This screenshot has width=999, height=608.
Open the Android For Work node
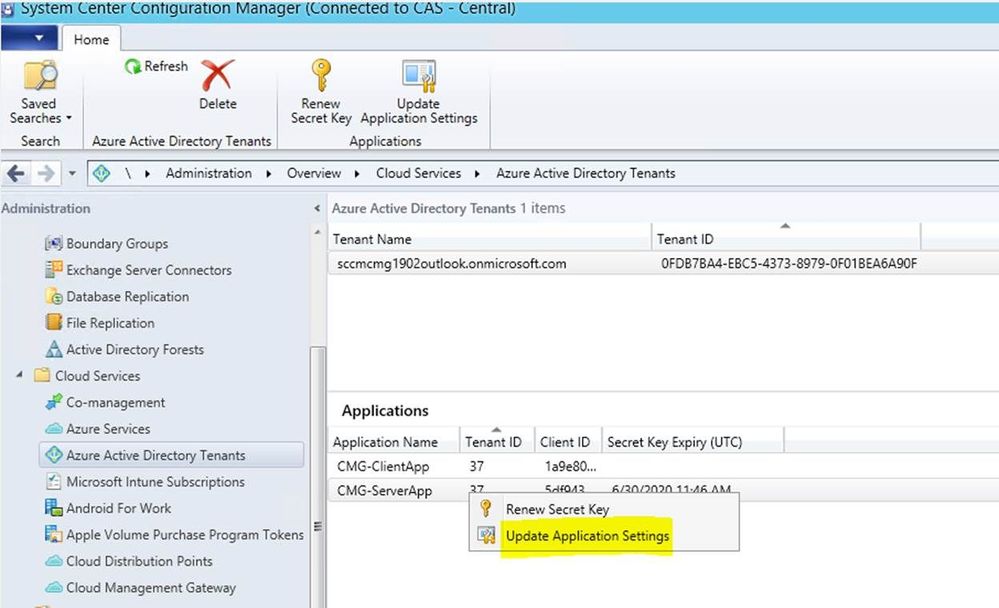click(x=119, y=508)
